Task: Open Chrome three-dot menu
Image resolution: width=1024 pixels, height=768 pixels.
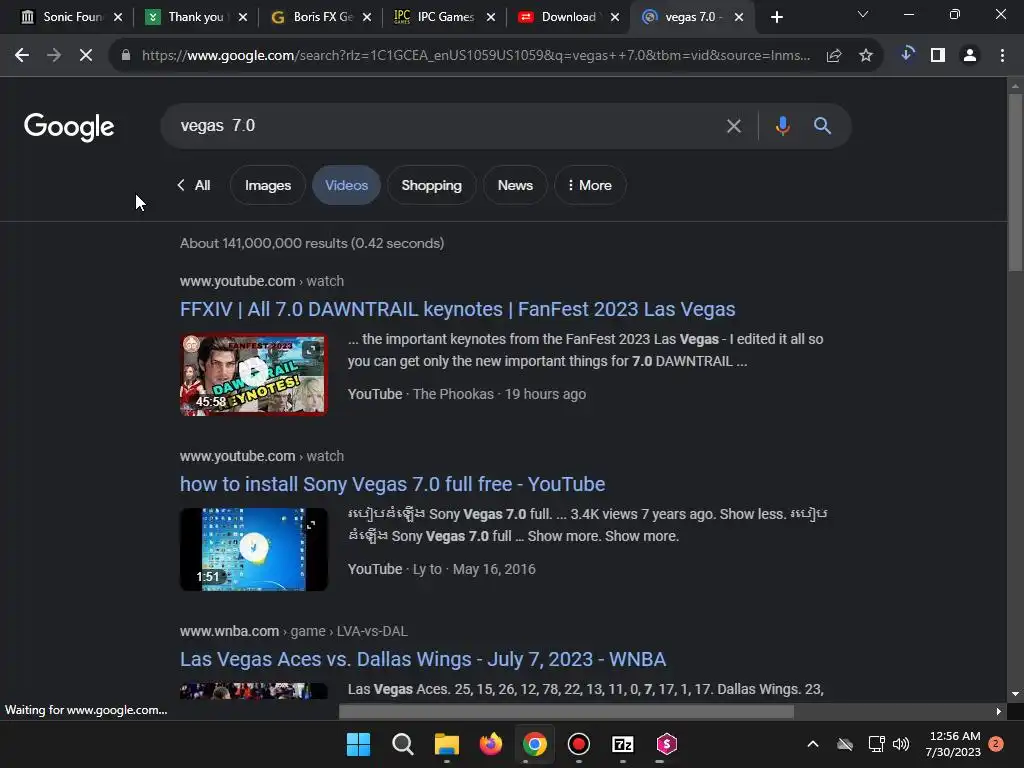Action: point(1002,56)
